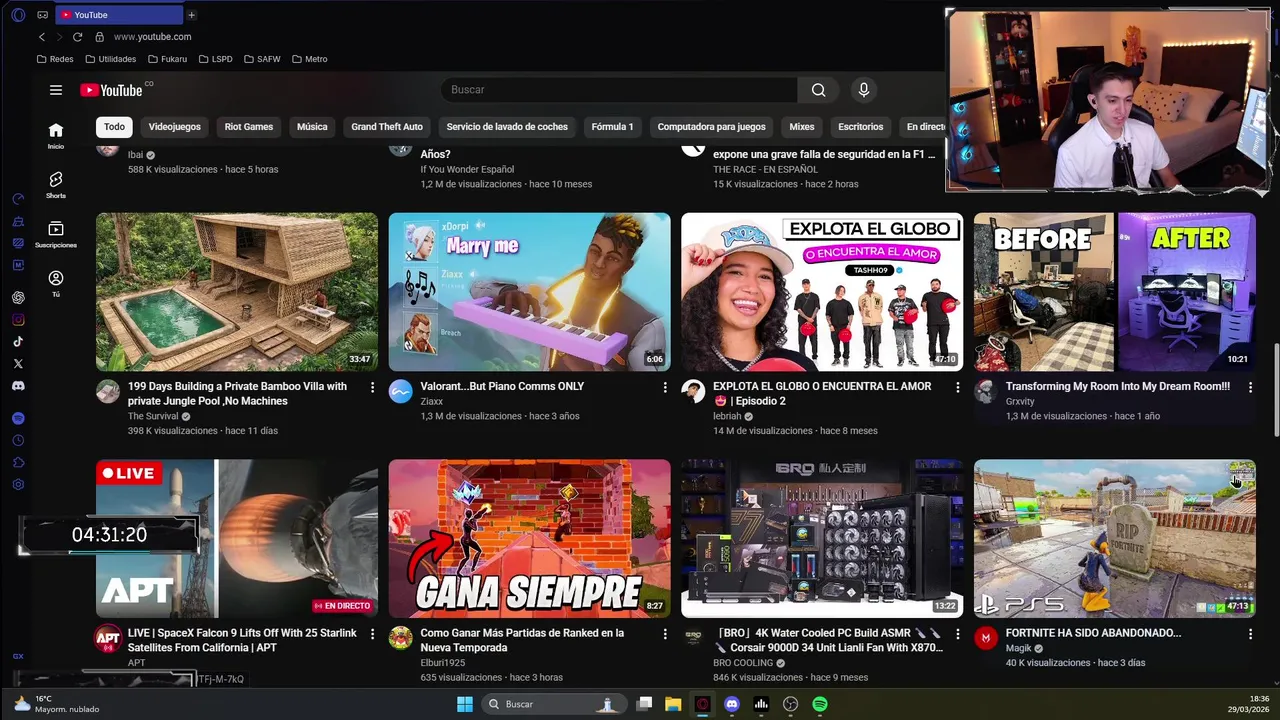Select the Riot Games filter chip
1280x720 pixels.
249,127
